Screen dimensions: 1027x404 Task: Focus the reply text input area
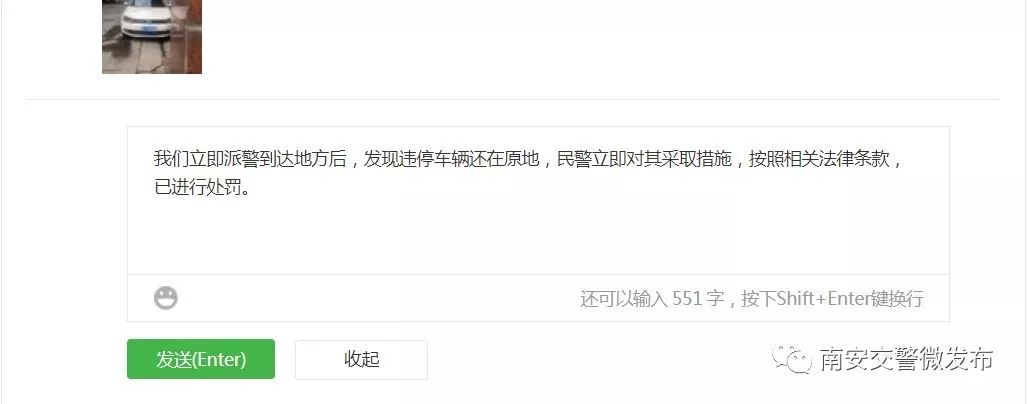[538, 200]
